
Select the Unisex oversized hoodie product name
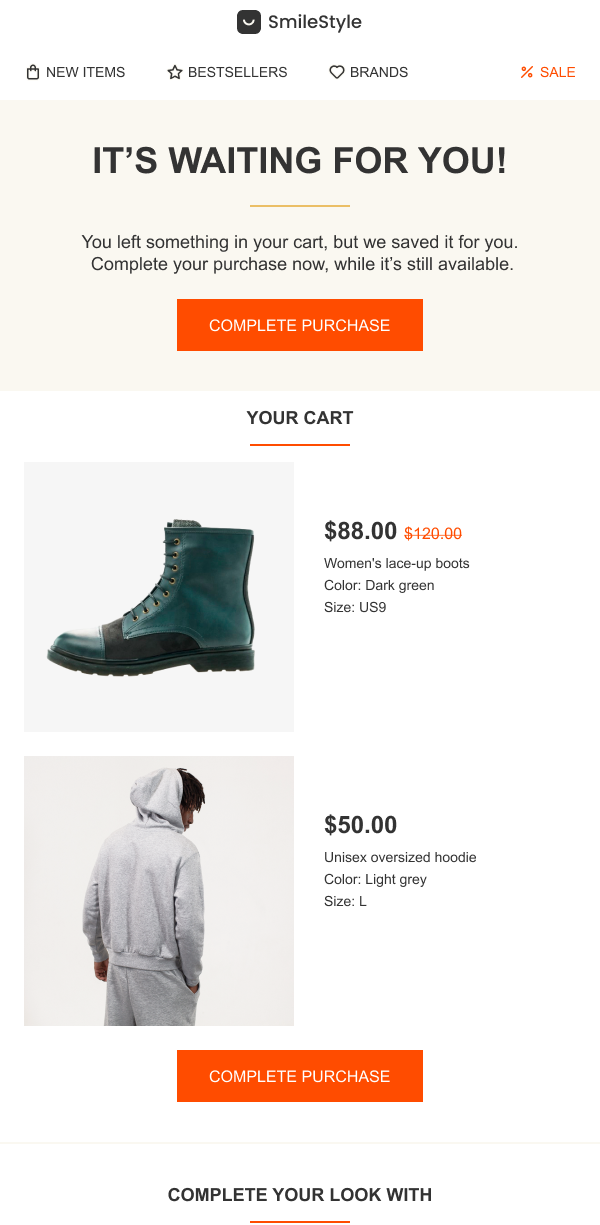[x=400, y=857]
